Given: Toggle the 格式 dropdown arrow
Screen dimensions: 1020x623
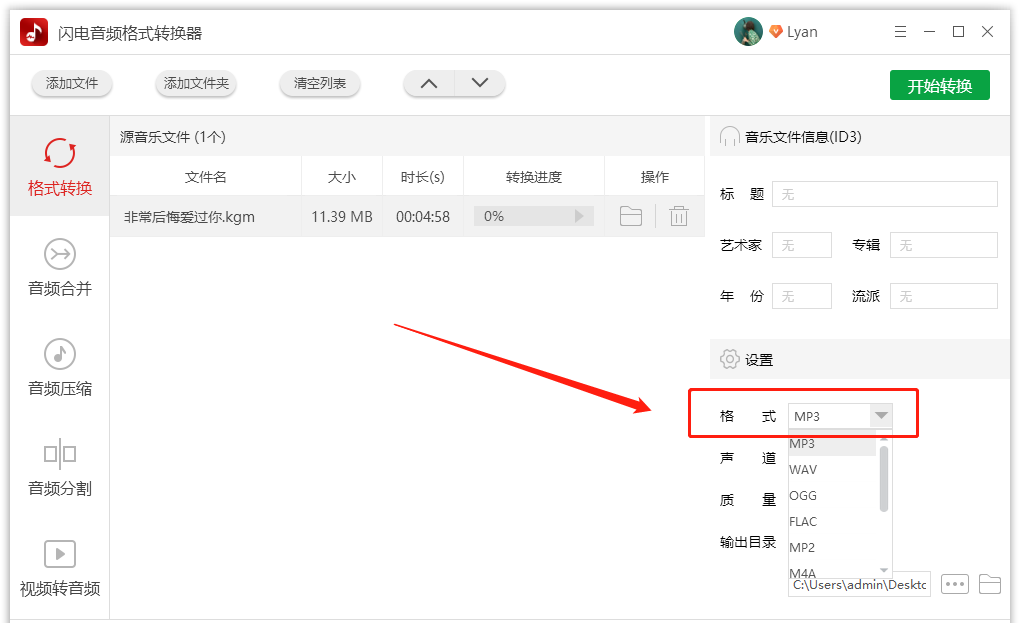Looking at the screenshot, I should click(x=881, y=416).
